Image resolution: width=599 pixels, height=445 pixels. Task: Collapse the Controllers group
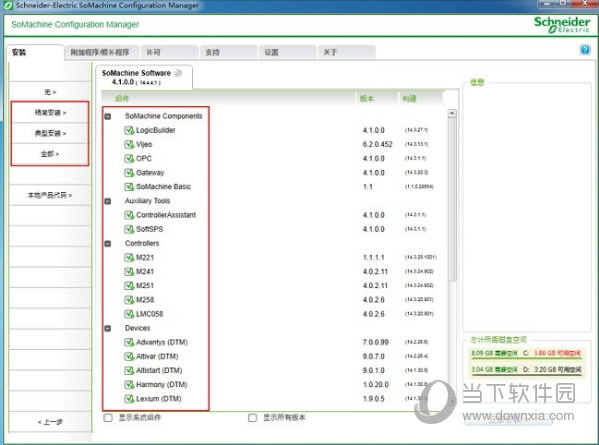(108, 243)
